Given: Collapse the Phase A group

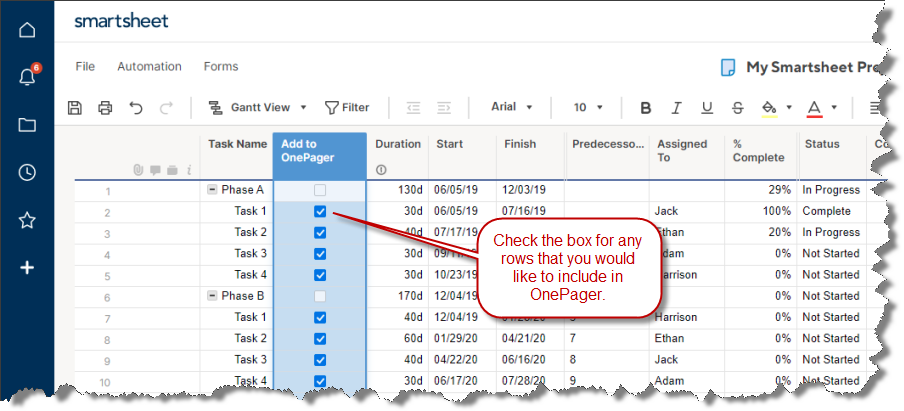Looking at the screenshot, I should (x=212, y=190).
